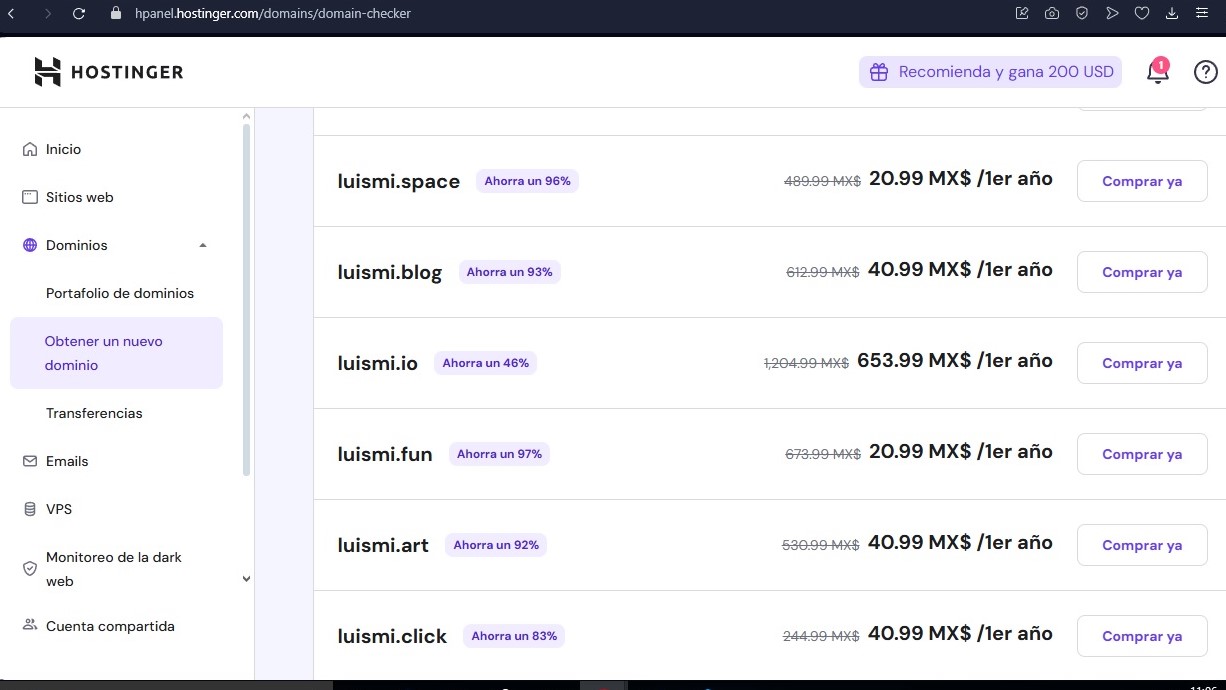Click the 'Ahorra un 96%' badge
Screen dimensions: 1226x690
pos(527,181)
